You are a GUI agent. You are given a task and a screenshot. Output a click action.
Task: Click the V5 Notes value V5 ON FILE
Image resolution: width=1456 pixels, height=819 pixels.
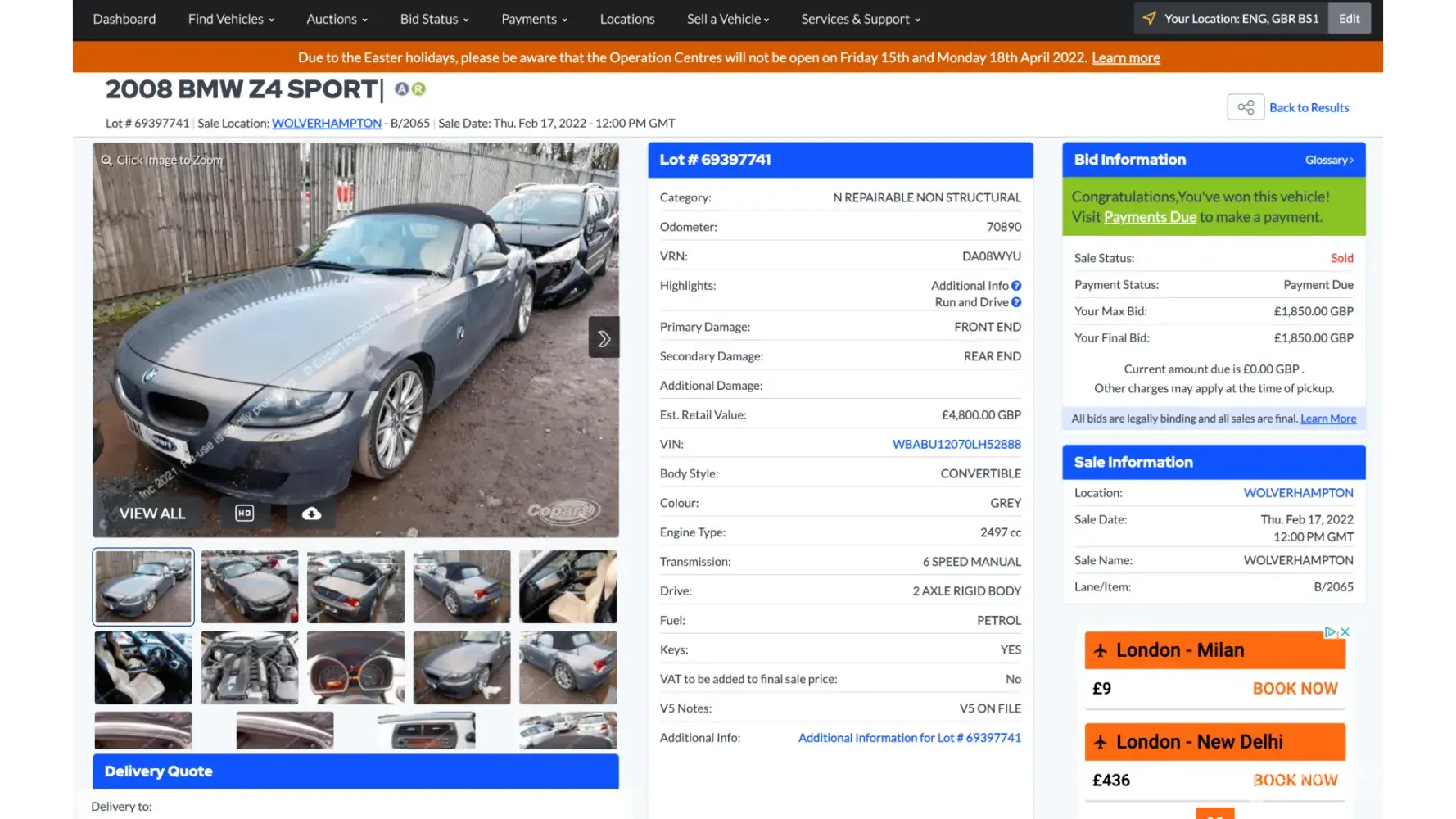990,708
